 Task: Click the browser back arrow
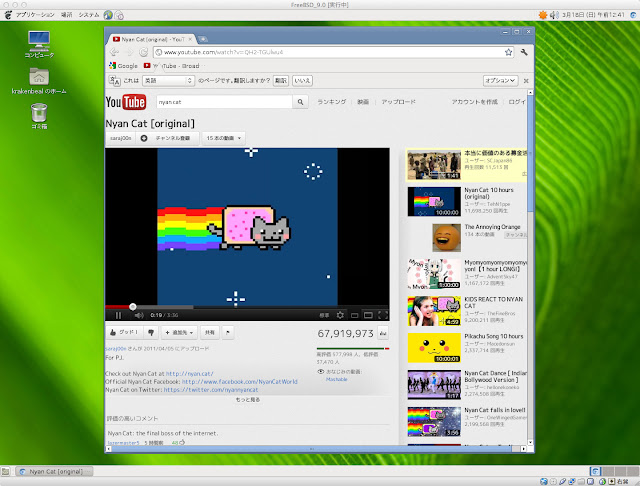115,52
